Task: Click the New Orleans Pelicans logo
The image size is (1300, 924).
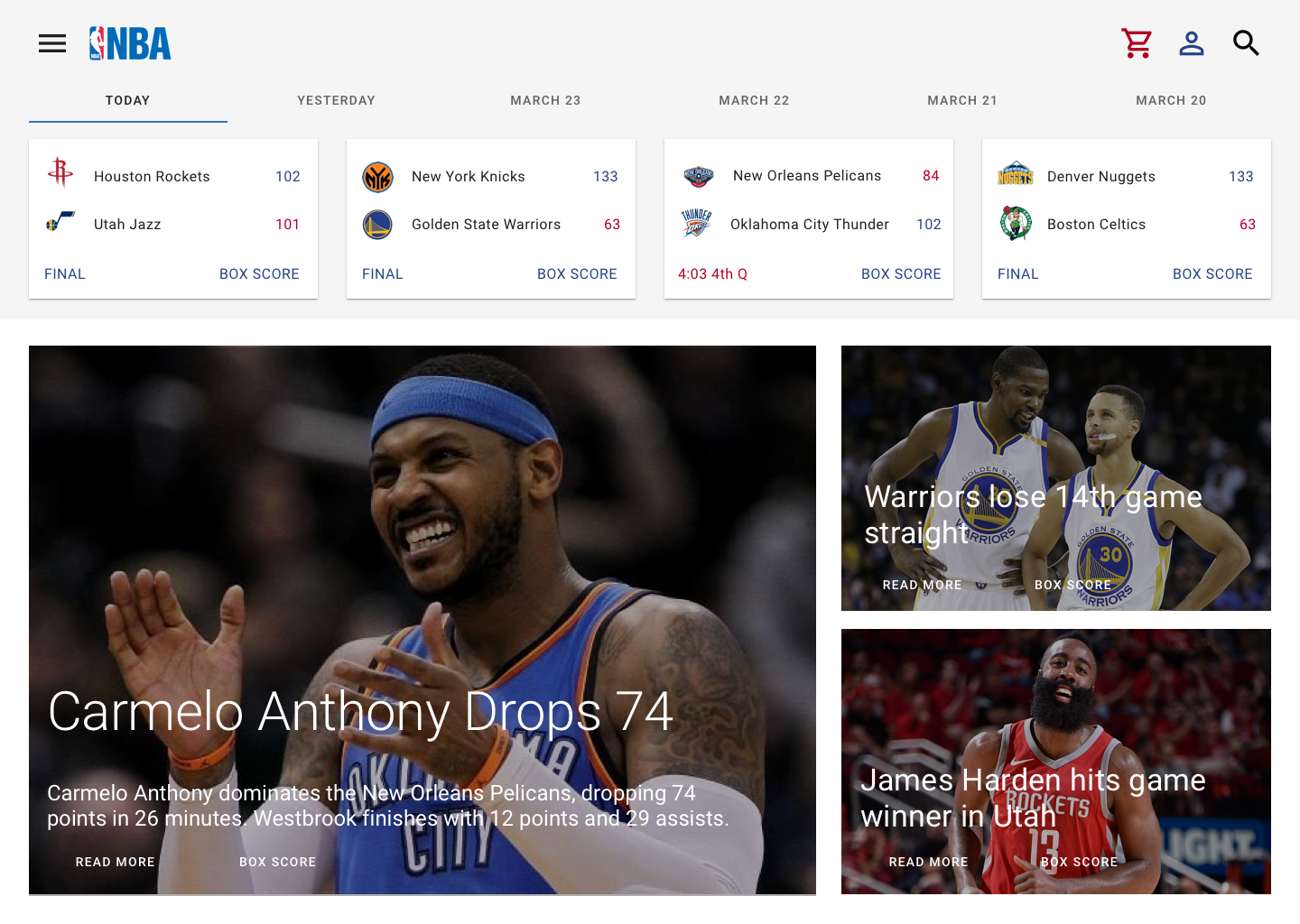Action: pos(698,176)
